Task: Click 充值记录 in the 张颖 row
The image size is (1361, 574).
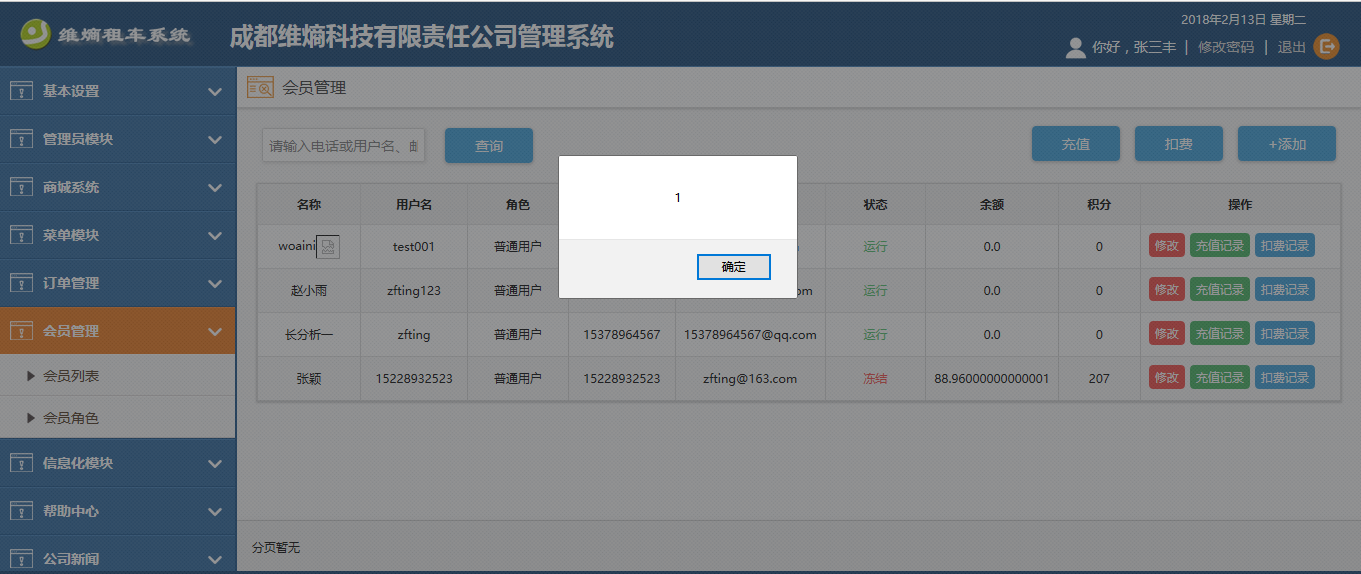Action: [x=1220, y=377]
